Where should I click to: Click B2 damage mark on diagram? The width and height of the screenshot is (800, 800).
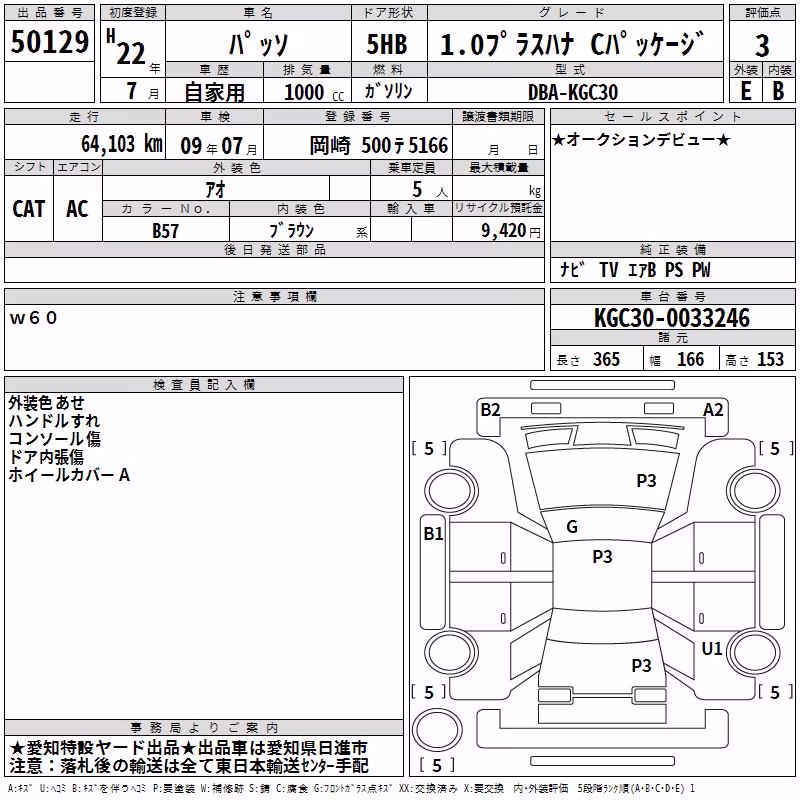tap(490, 410)
